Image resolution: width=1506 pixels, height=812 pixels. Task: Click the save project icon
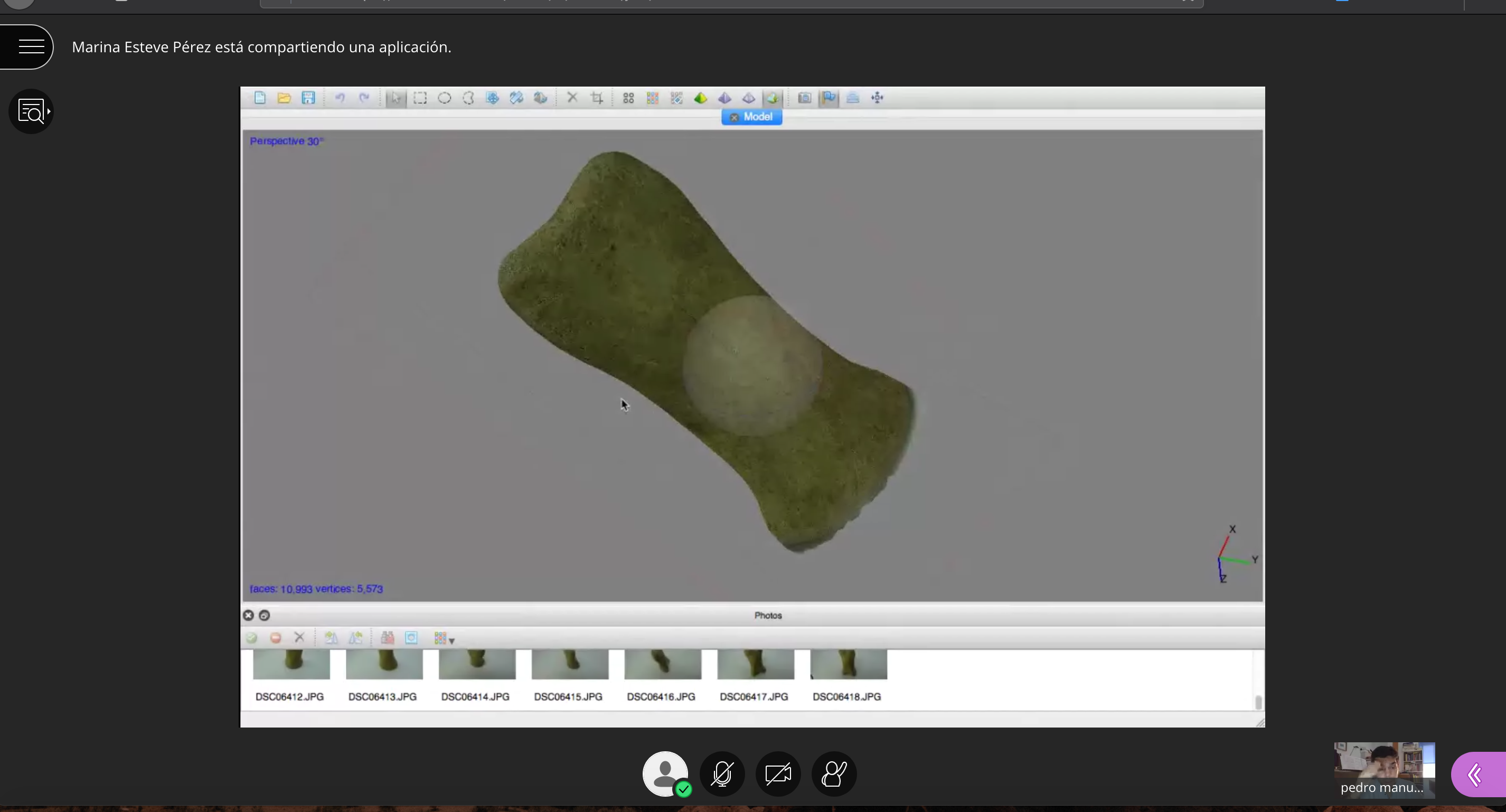(308, 98)
